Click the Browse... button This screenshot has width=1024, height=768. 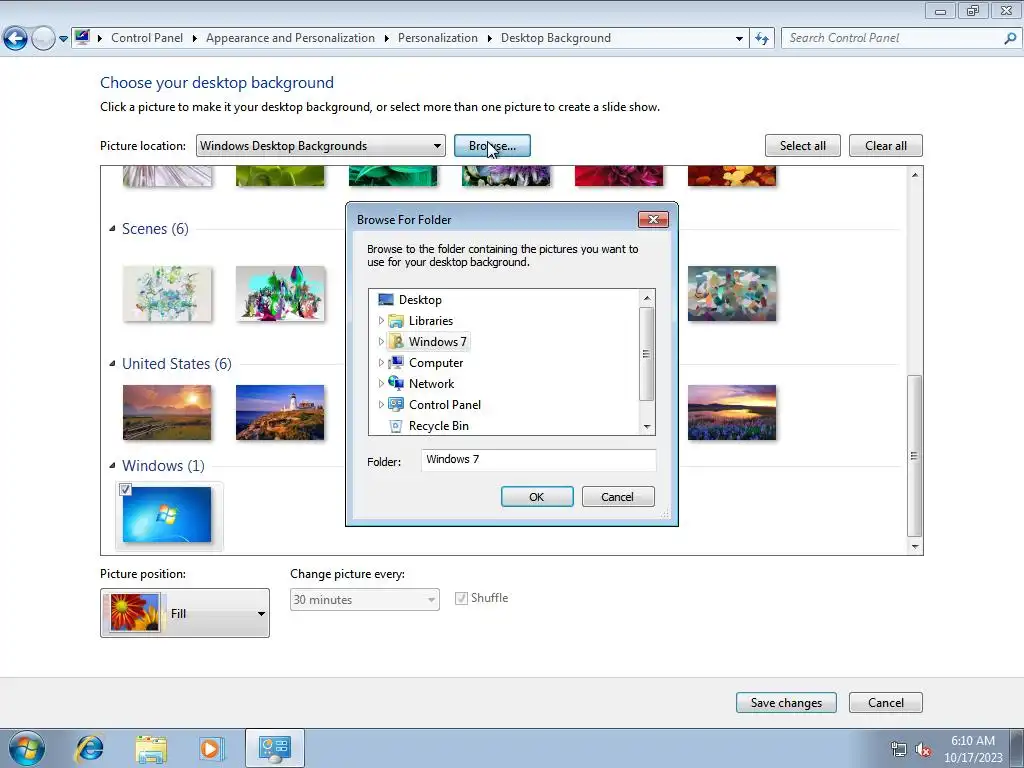coord(492,146)
